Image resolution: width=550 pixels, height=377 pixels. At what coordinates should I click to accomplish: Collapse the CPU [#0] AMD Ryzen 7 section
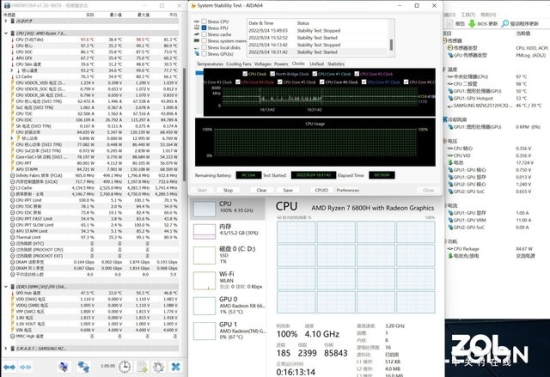6,33
